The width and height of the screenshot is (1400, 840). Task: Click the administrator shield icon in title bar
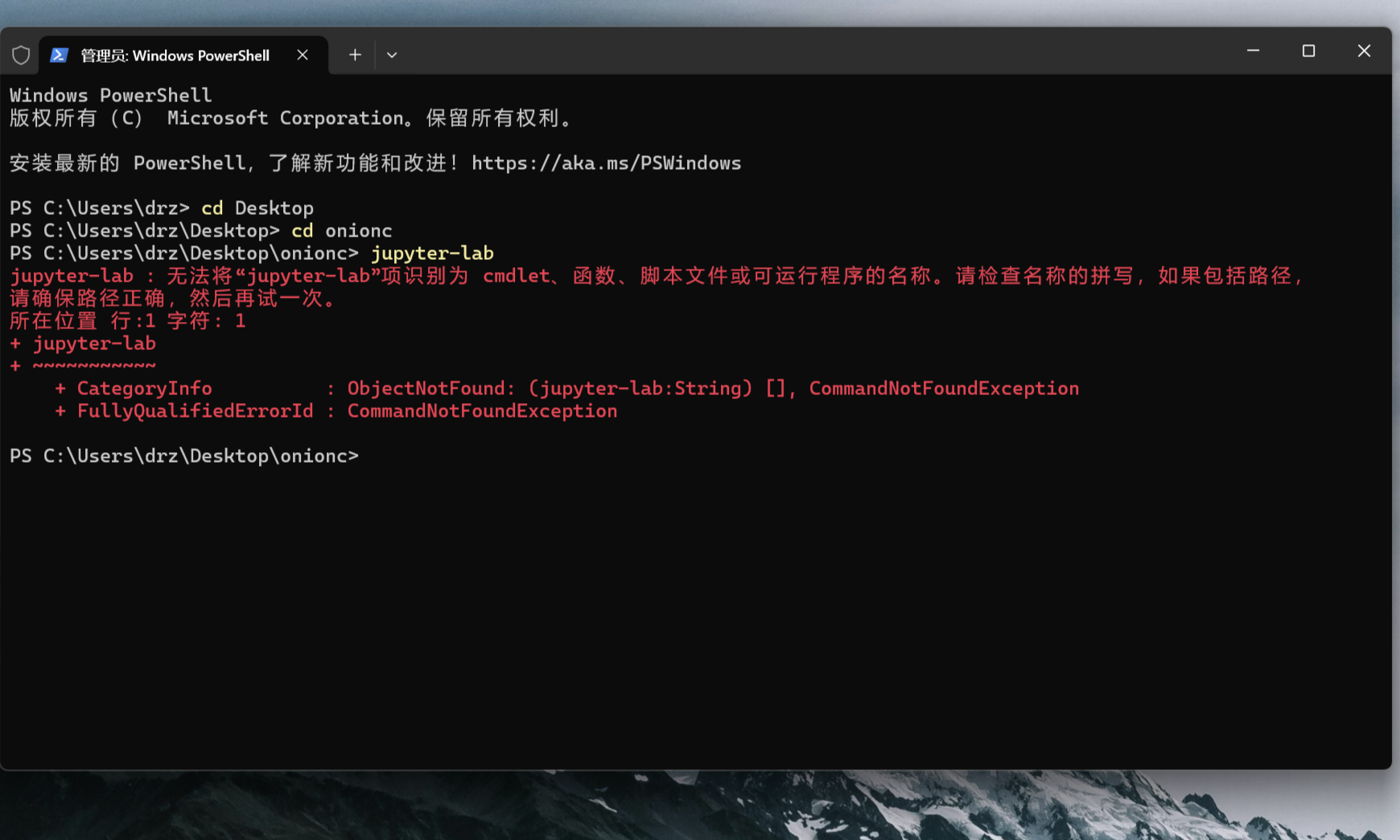21,56
